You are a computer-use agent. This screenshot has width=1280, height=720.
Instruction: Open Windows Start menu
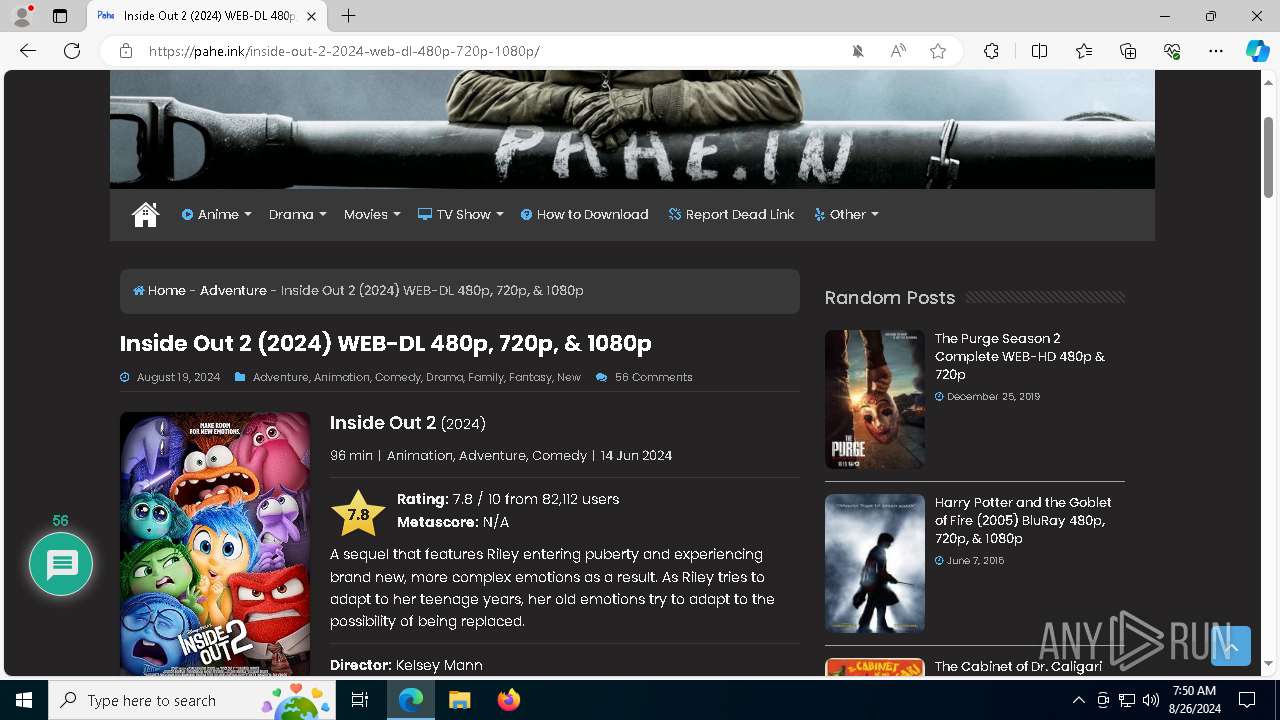click(24, 700)
